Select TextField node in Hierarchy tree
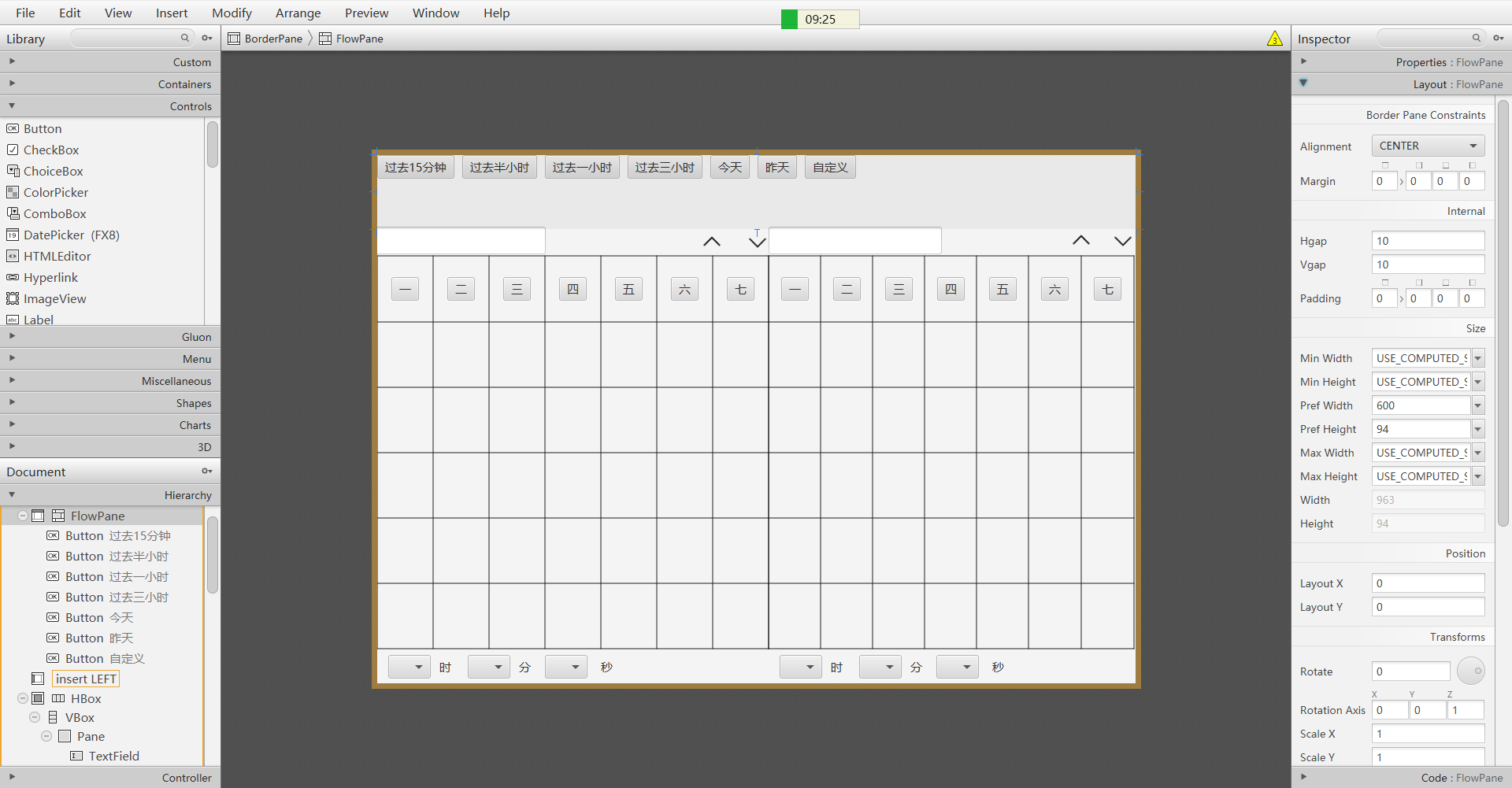1512x788 pixels. (x=105, y=756)
